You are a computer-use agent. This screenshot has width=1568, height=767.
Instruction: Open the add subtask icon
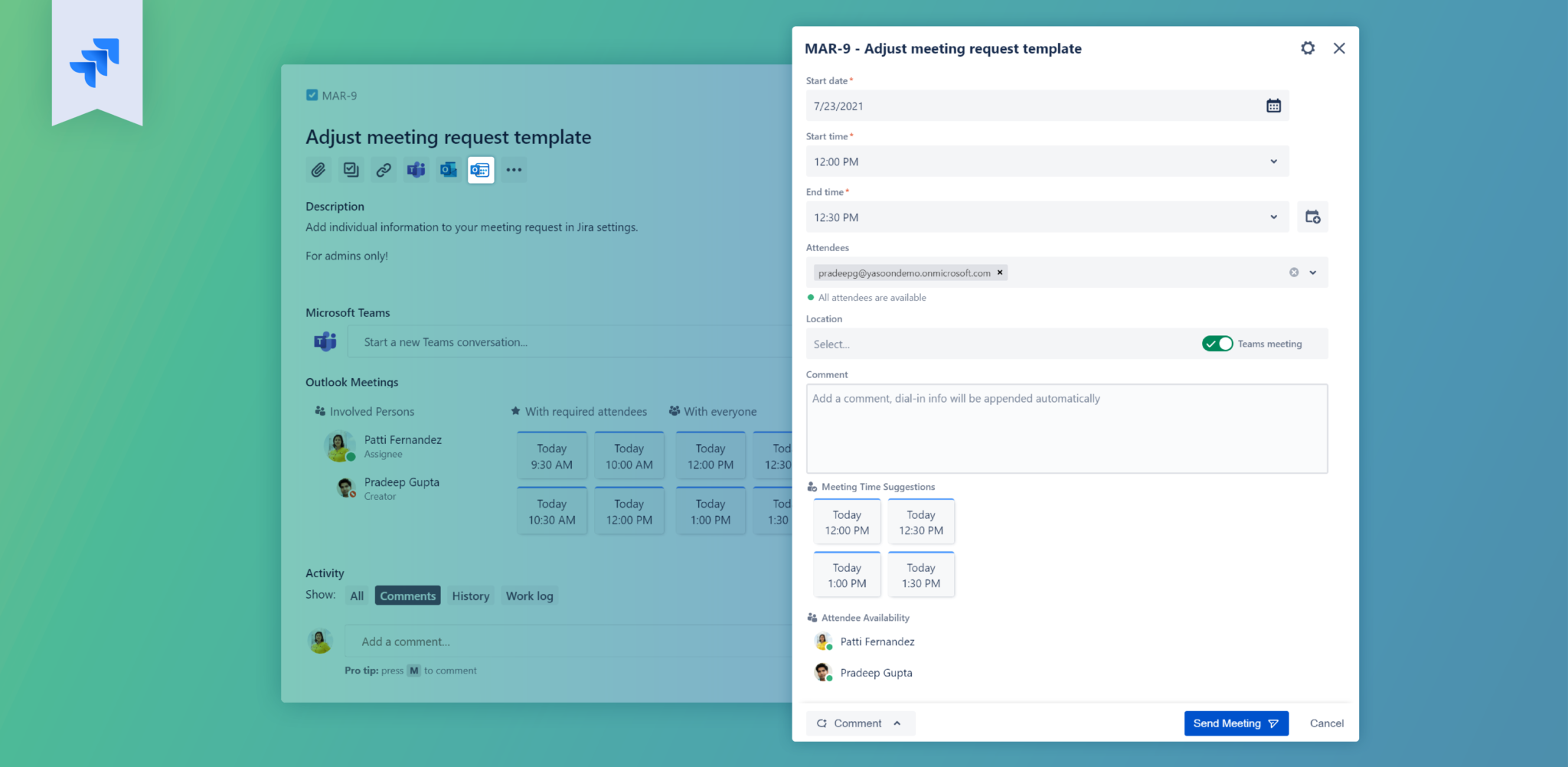[x=351, y=170]
